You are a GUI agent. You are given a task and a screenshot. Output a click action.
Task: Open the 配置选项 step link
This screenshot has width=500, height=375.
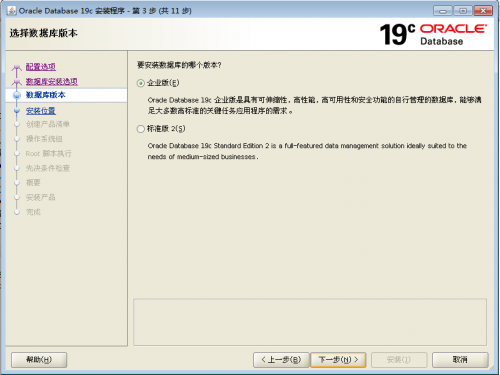pos(41,67)
